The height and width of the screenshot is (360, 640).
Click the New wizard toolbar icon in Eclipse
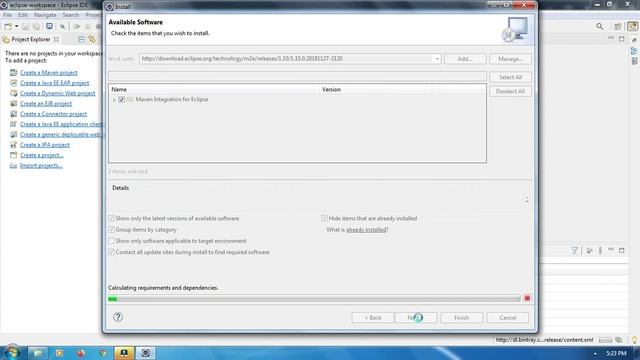point(8,27)
